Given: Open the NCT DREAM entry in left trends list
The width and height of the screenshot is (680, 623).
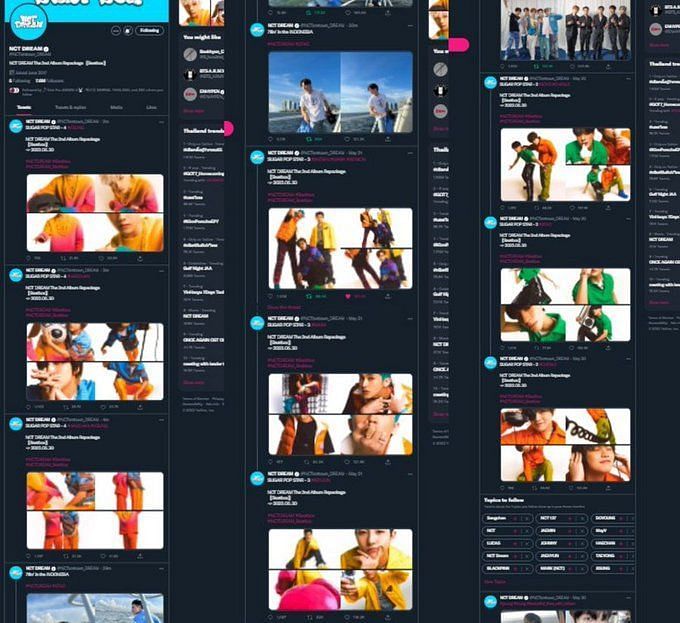Looking at the screenshot, I should pyautogui.click(x=196, y=316).
